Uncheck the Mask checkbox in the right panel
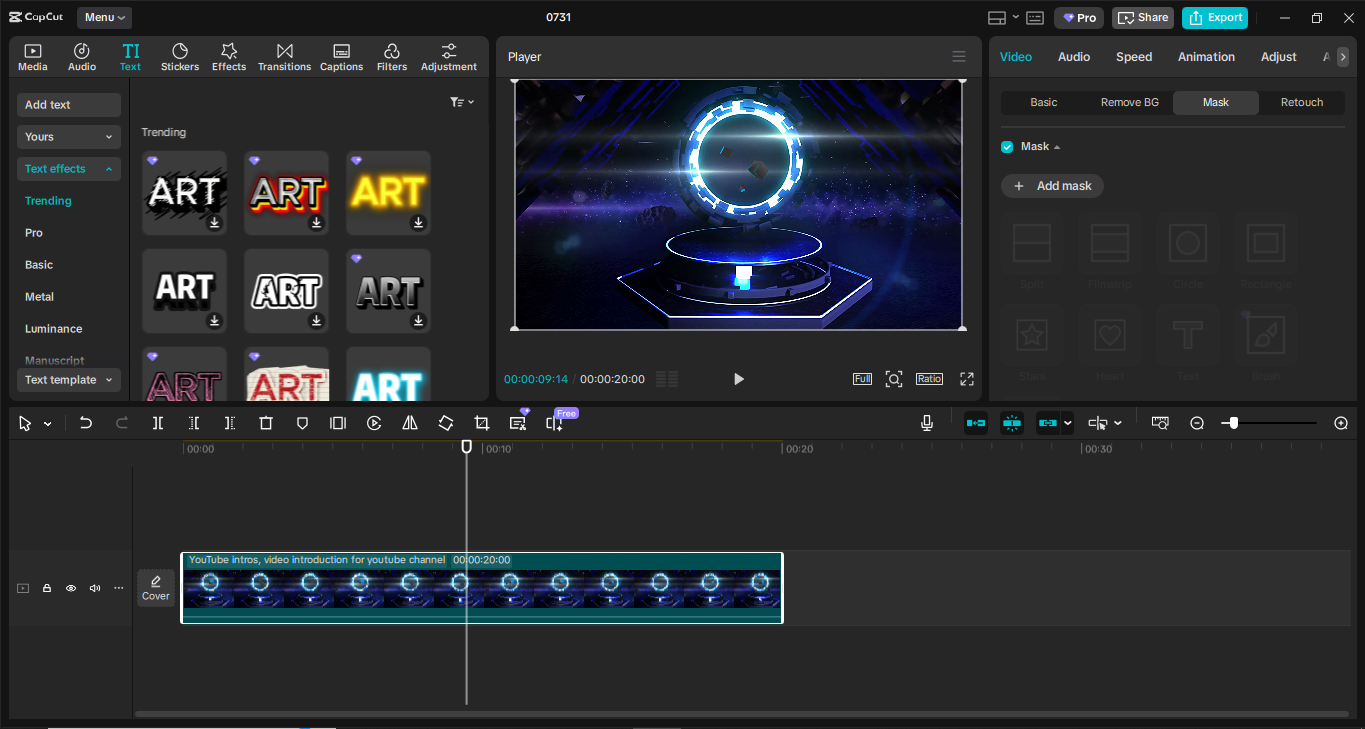The width and height of the screenshot is (1365, 729). pos(1007,146)
